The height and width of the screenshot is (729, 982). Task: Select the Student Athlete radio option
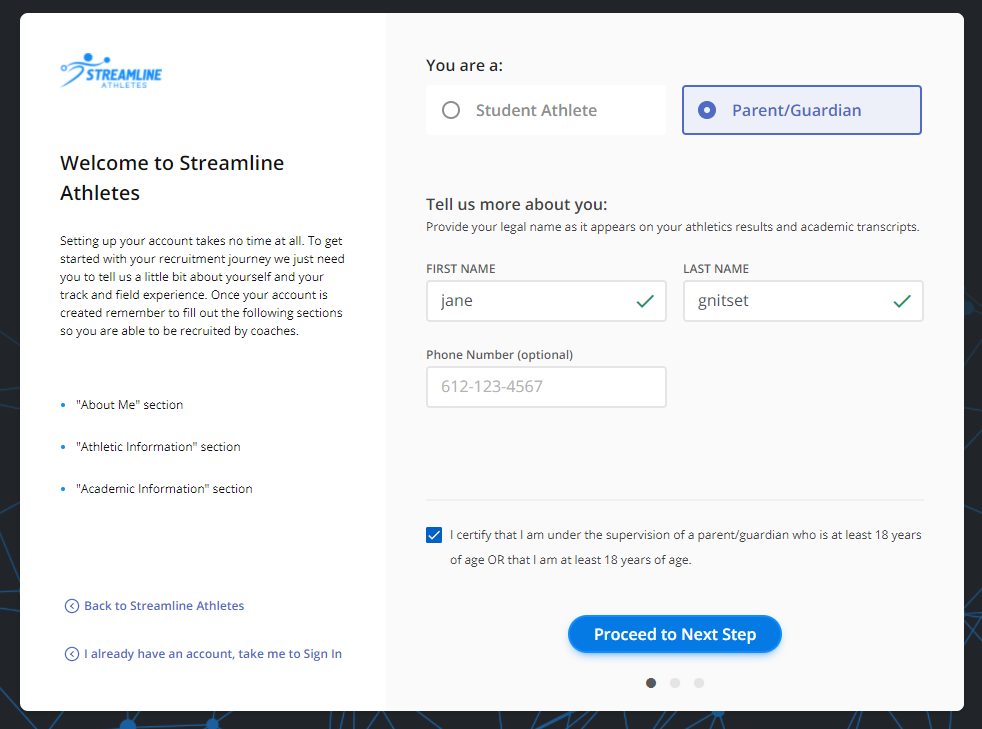coord(545,110)
